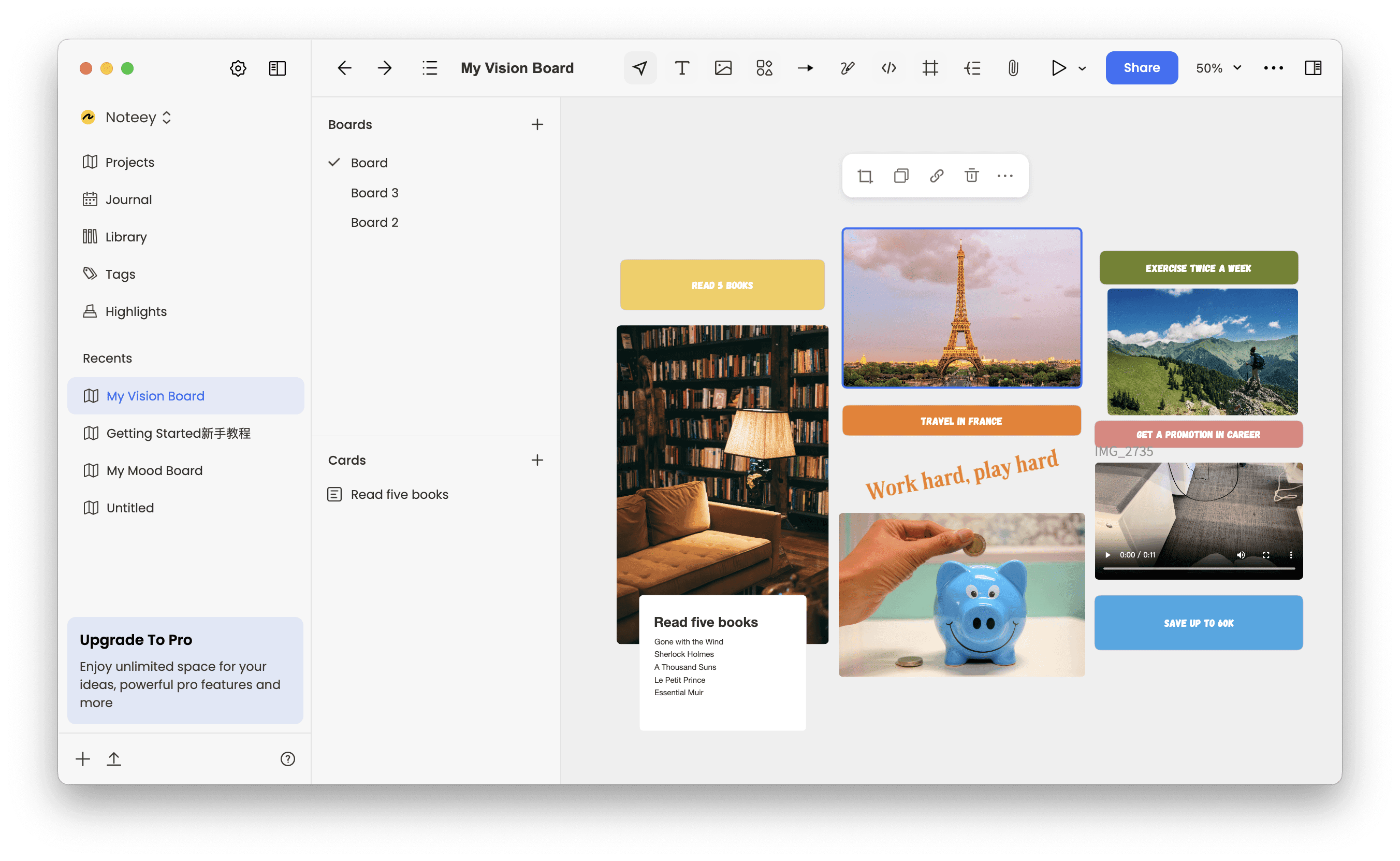Click the upload import icon
Viewport: 1400px width, 861px height.
click(114, 759)
